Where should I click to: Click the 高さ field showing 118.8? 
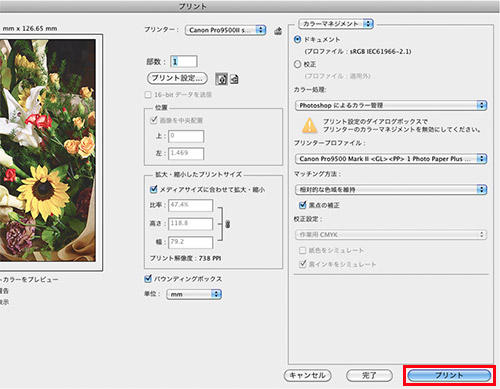(190, 224)
